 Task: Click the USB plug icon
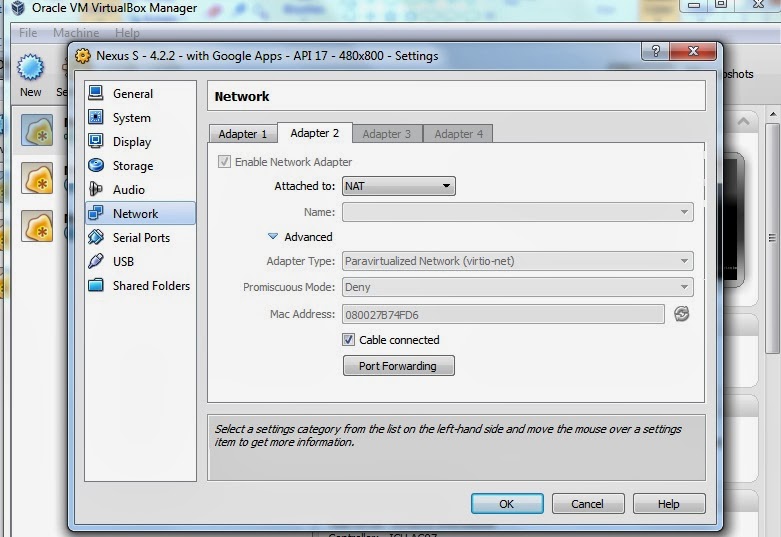(96, 261)
